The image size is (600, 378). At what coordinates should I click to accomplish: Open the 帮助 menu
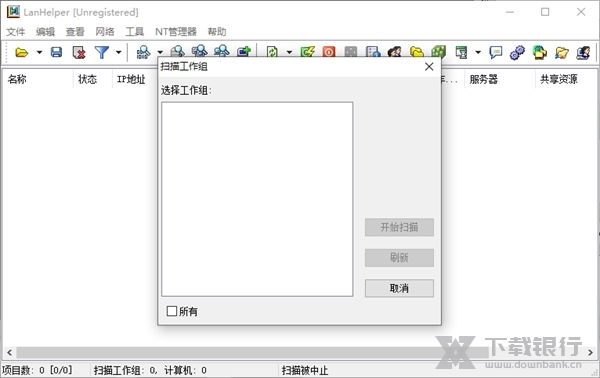[217, 31]
